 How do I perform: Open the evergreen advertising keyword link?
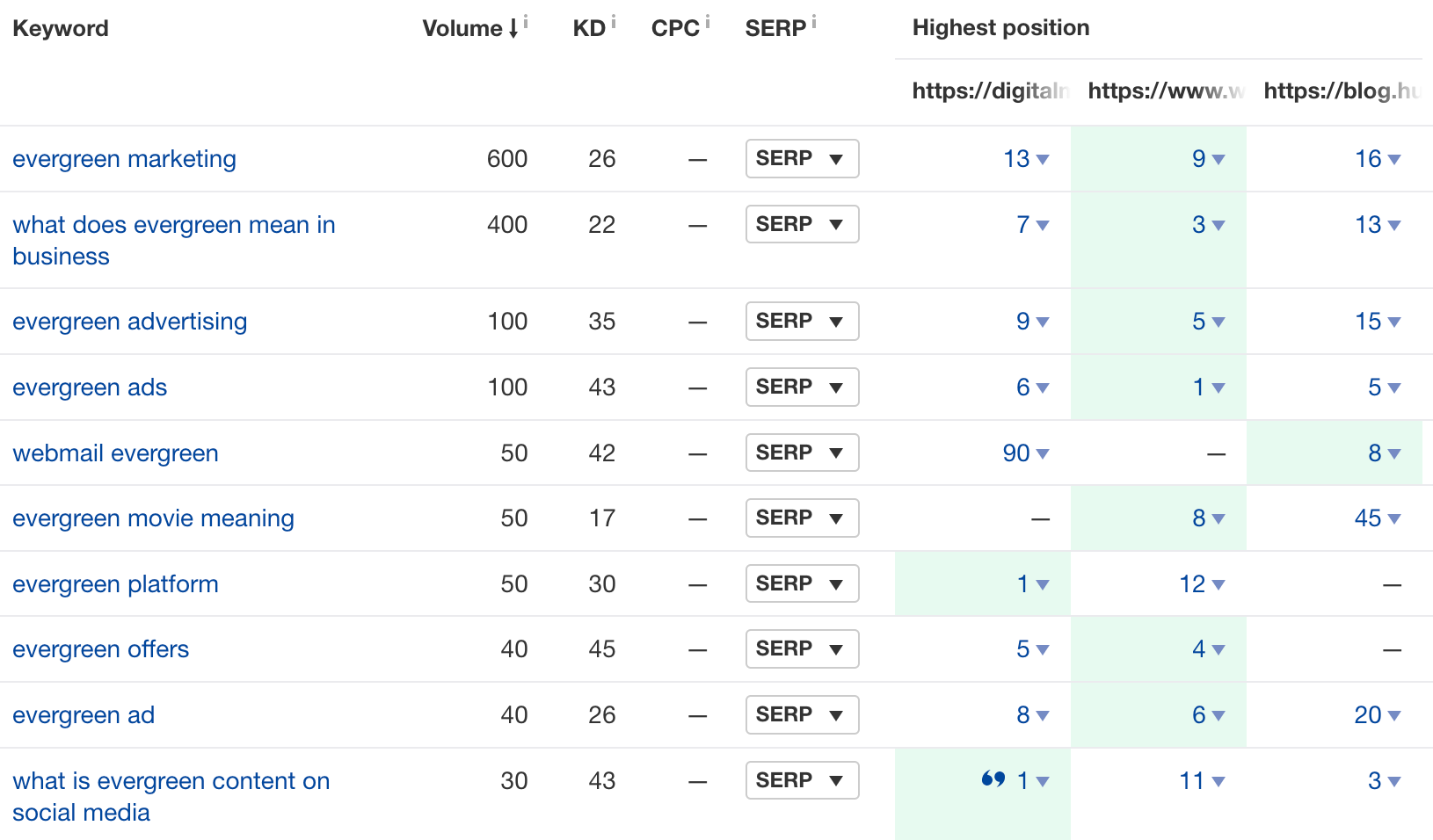[129, 322]
